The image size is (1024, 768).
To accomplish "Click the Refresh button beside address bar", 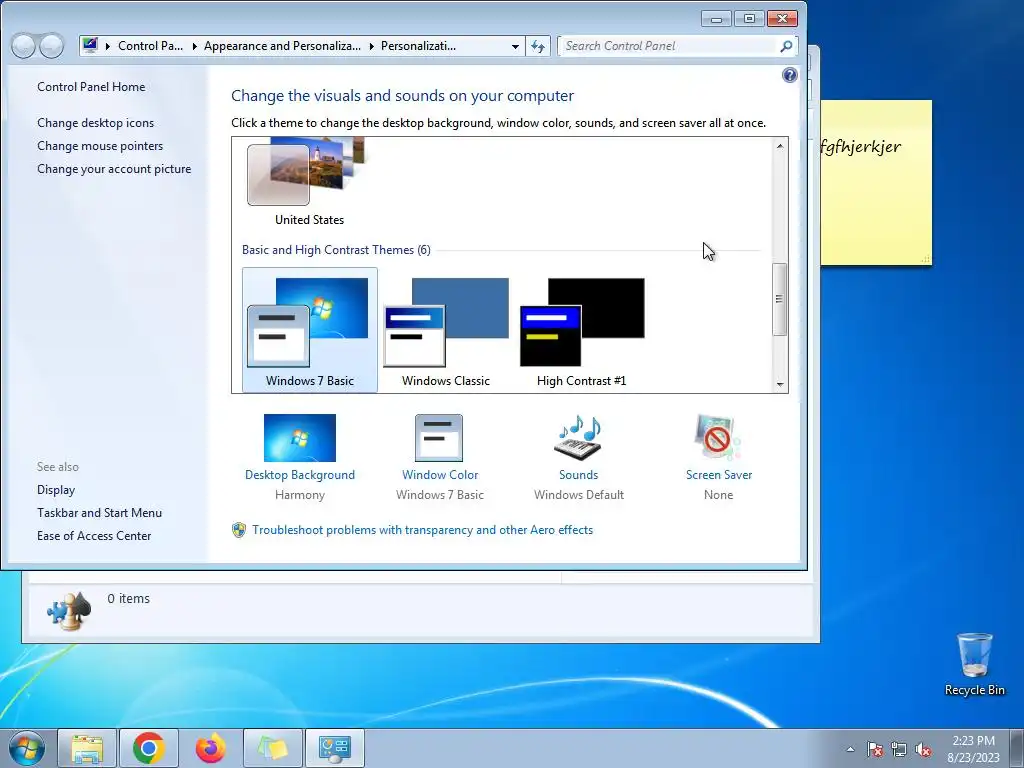I will (537, 46).
